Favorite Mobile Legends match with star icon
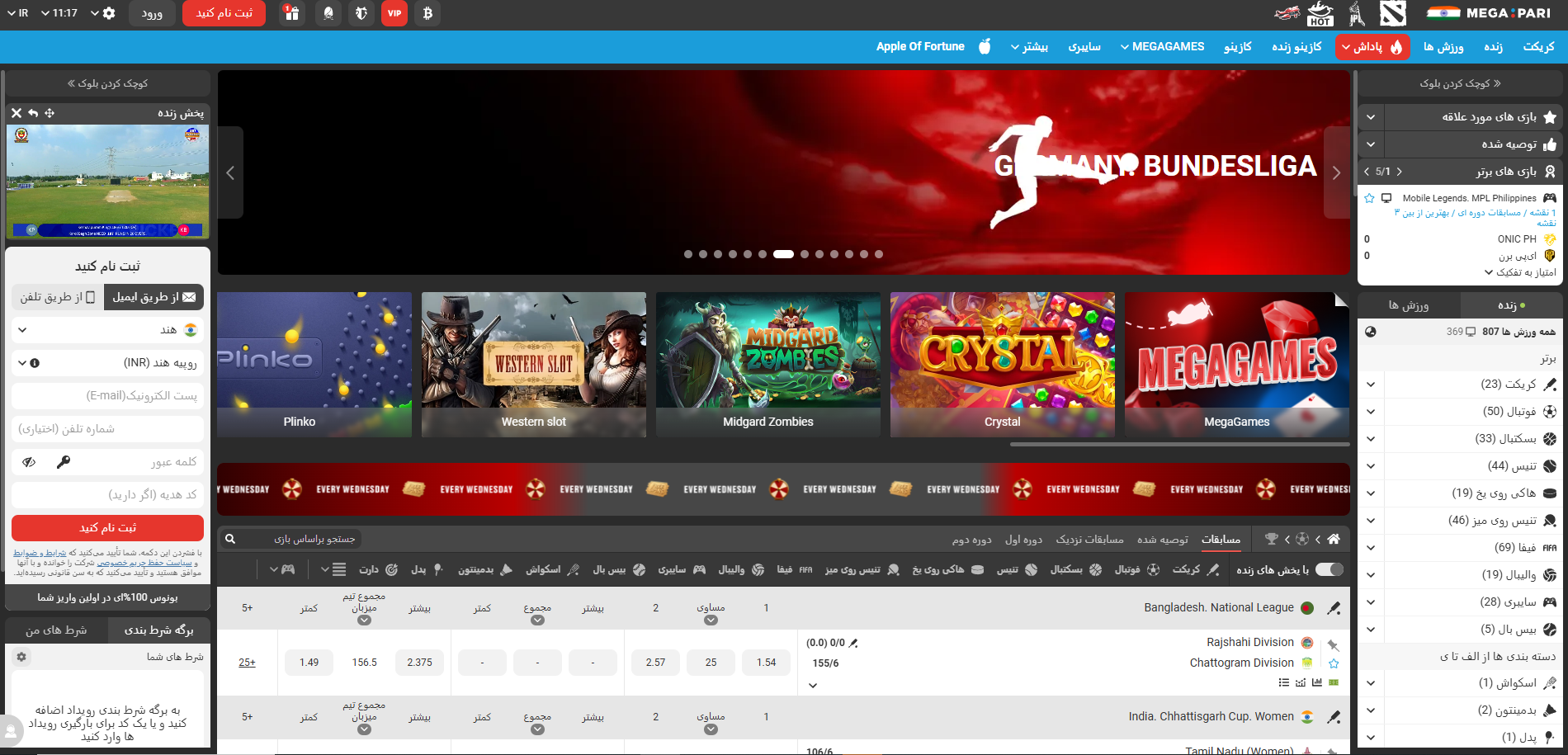This screenshot has width=1568, height=755. (1369, 198)
